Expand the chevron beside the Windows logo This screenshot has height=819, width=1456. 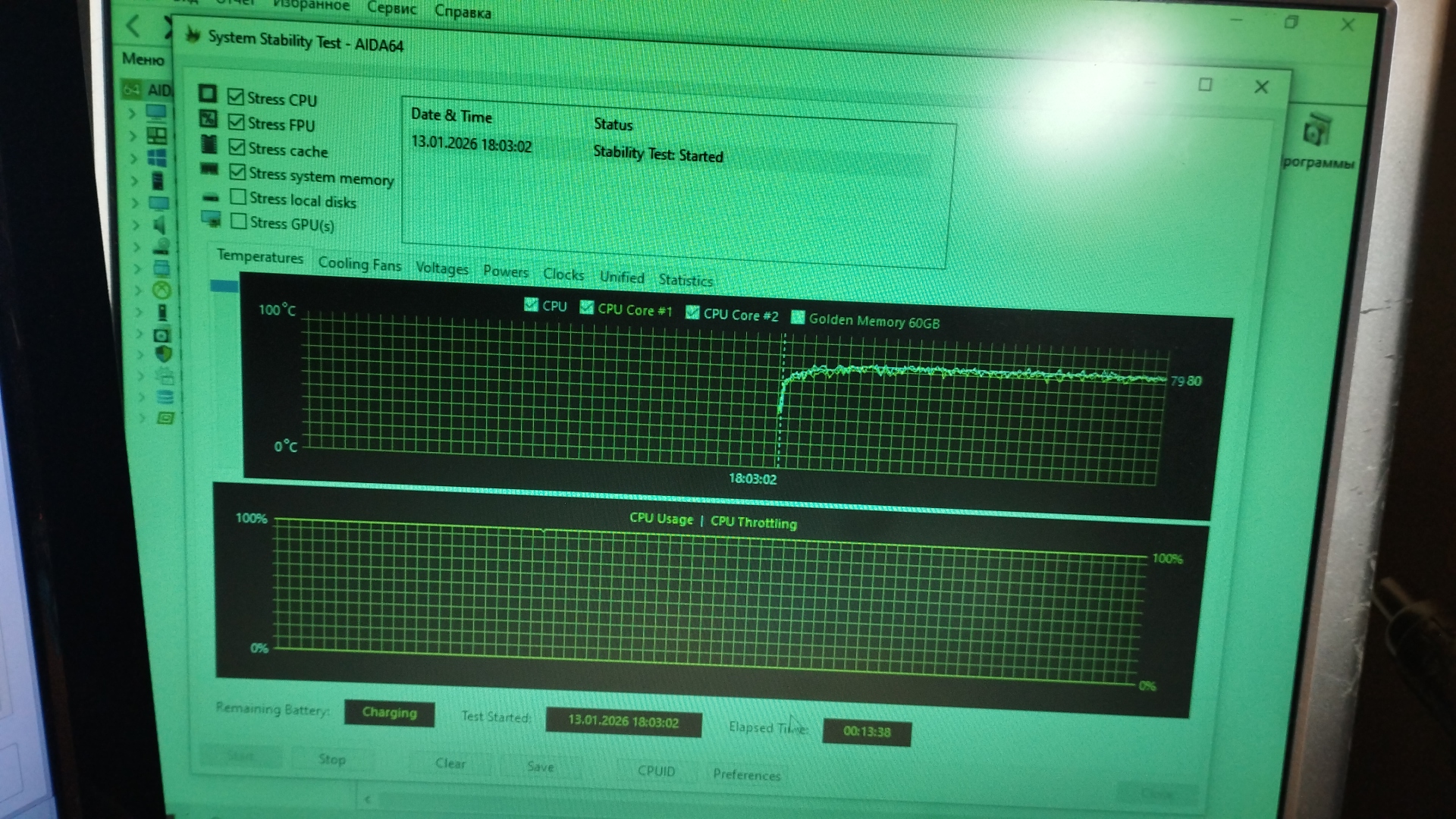click(134, 158)
